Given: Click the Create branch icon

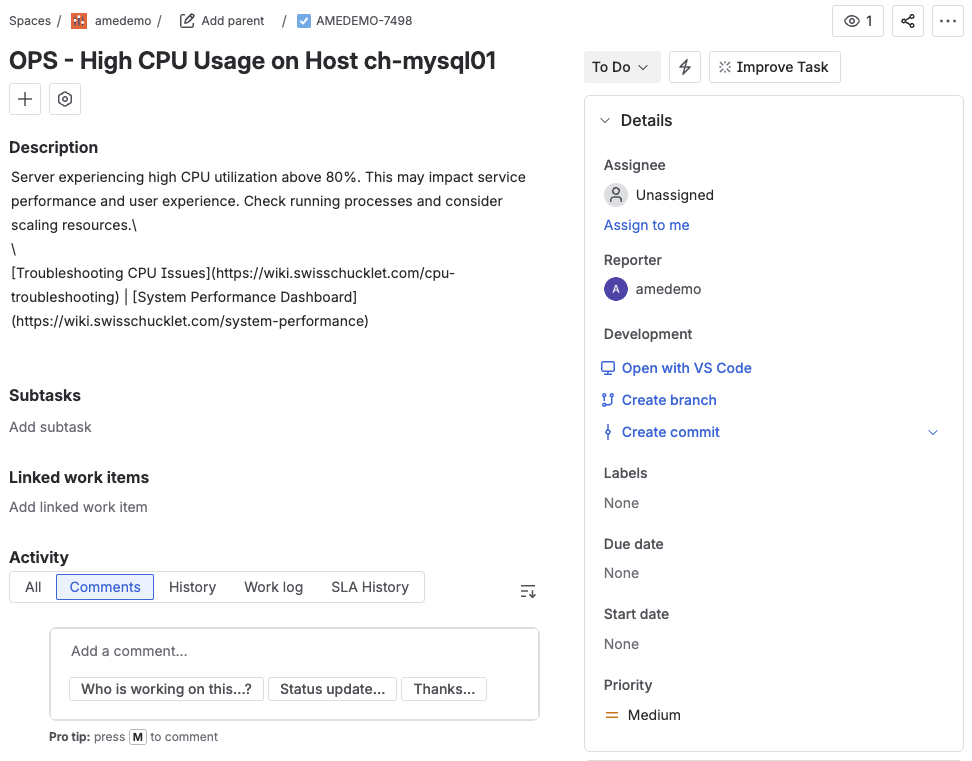Looking at the screenshot, I should click(x=608, y=400).
